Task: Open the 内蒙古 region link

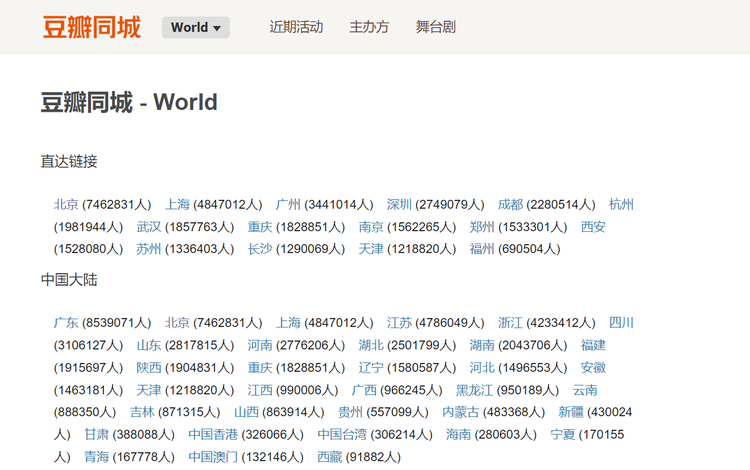Action: point(460,412)
